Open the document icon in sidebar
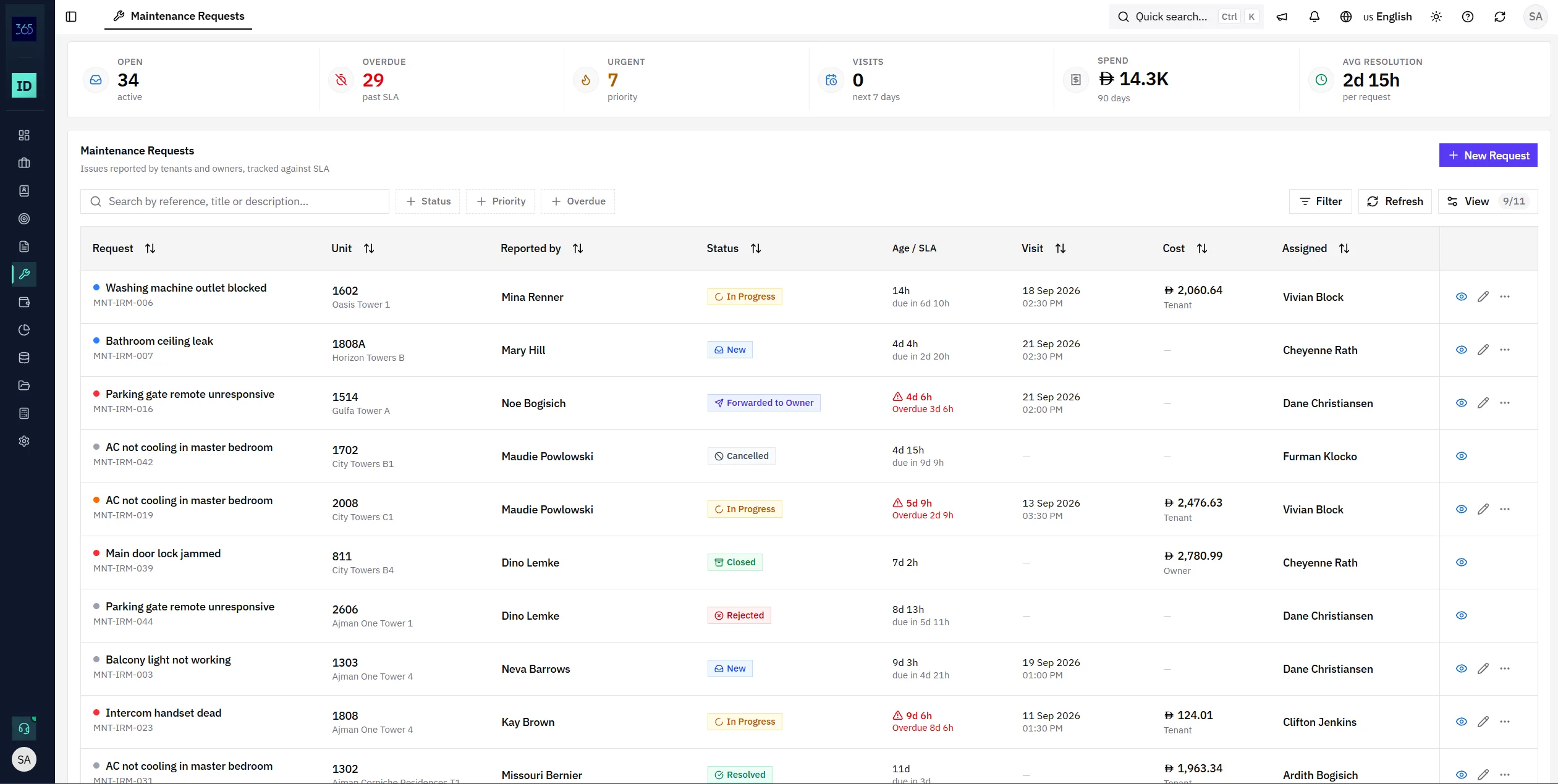The width and height of the screenshot is (1558, 784). [24, 247]
